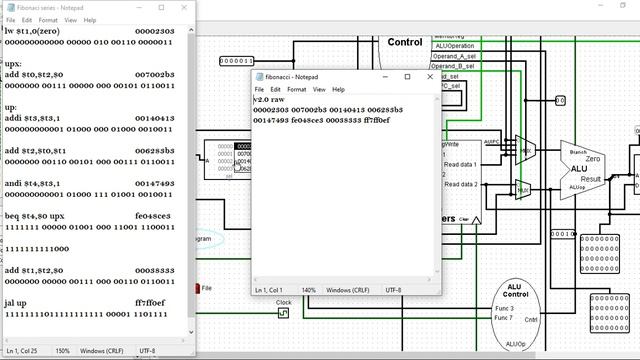This screenshot has height=360, width=640.
Task: Toggle the Clock input in the circuit
Action: point(283,313)
